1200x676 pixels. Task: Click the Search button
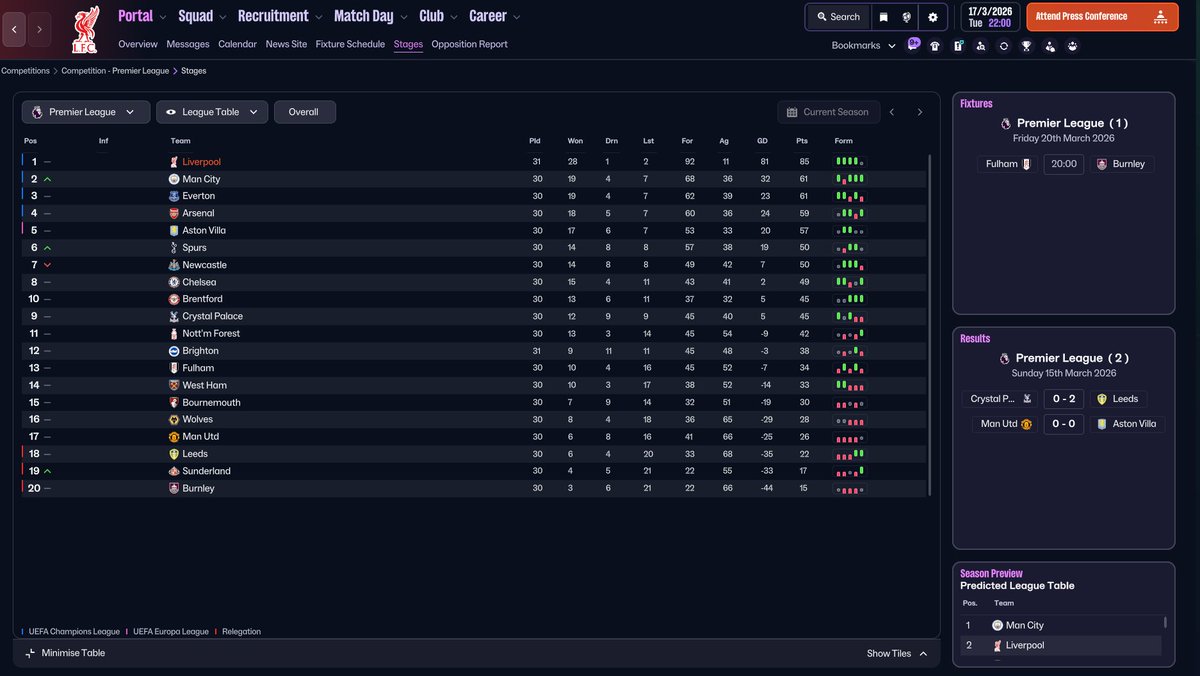click(838, 17)
